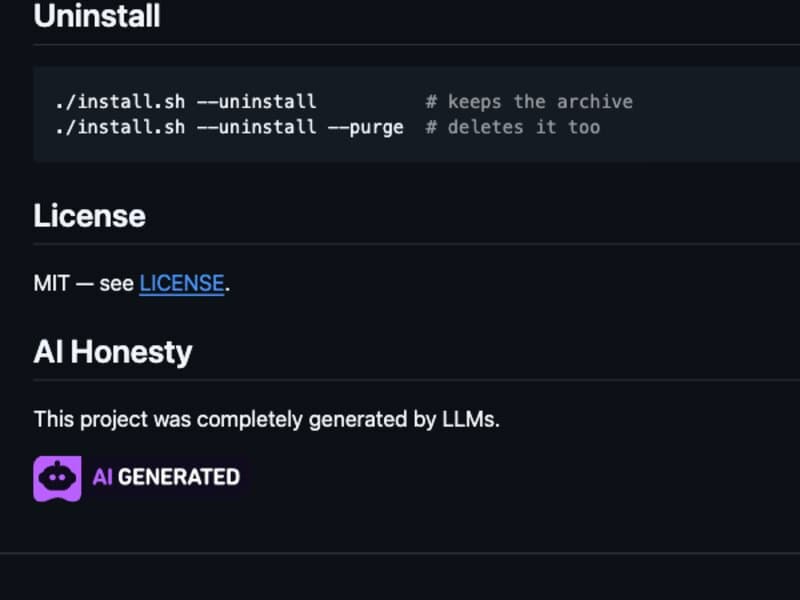The width and height of the screenshot is (800, 600).
Task: Click the word 'see' before LICENSE
Action: pos(116,284)
